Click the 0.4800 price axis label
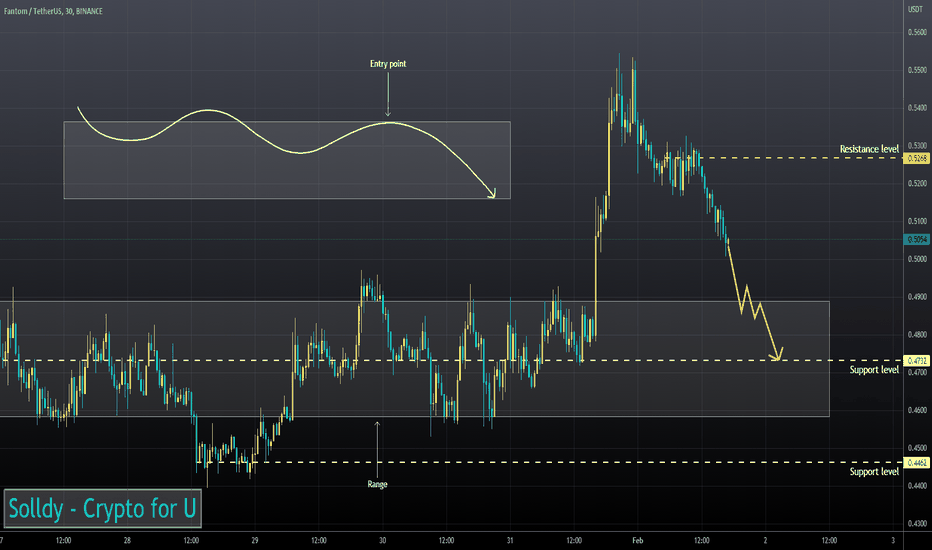Screen dimensions: 932x550 click(917, 335)
